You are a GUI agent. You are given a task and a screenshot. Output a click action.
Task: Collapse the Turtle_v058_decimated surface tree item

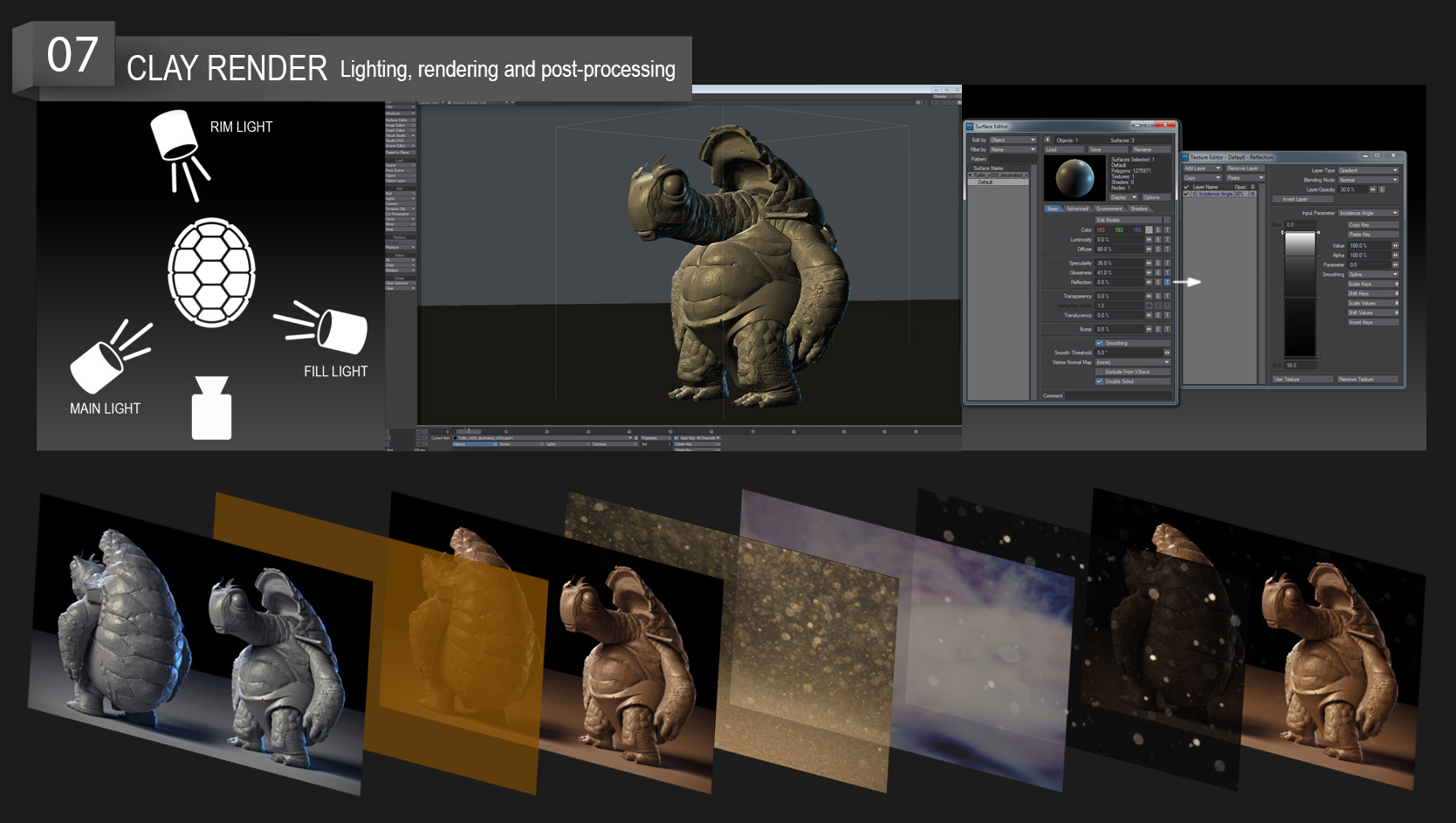point(970,175)
